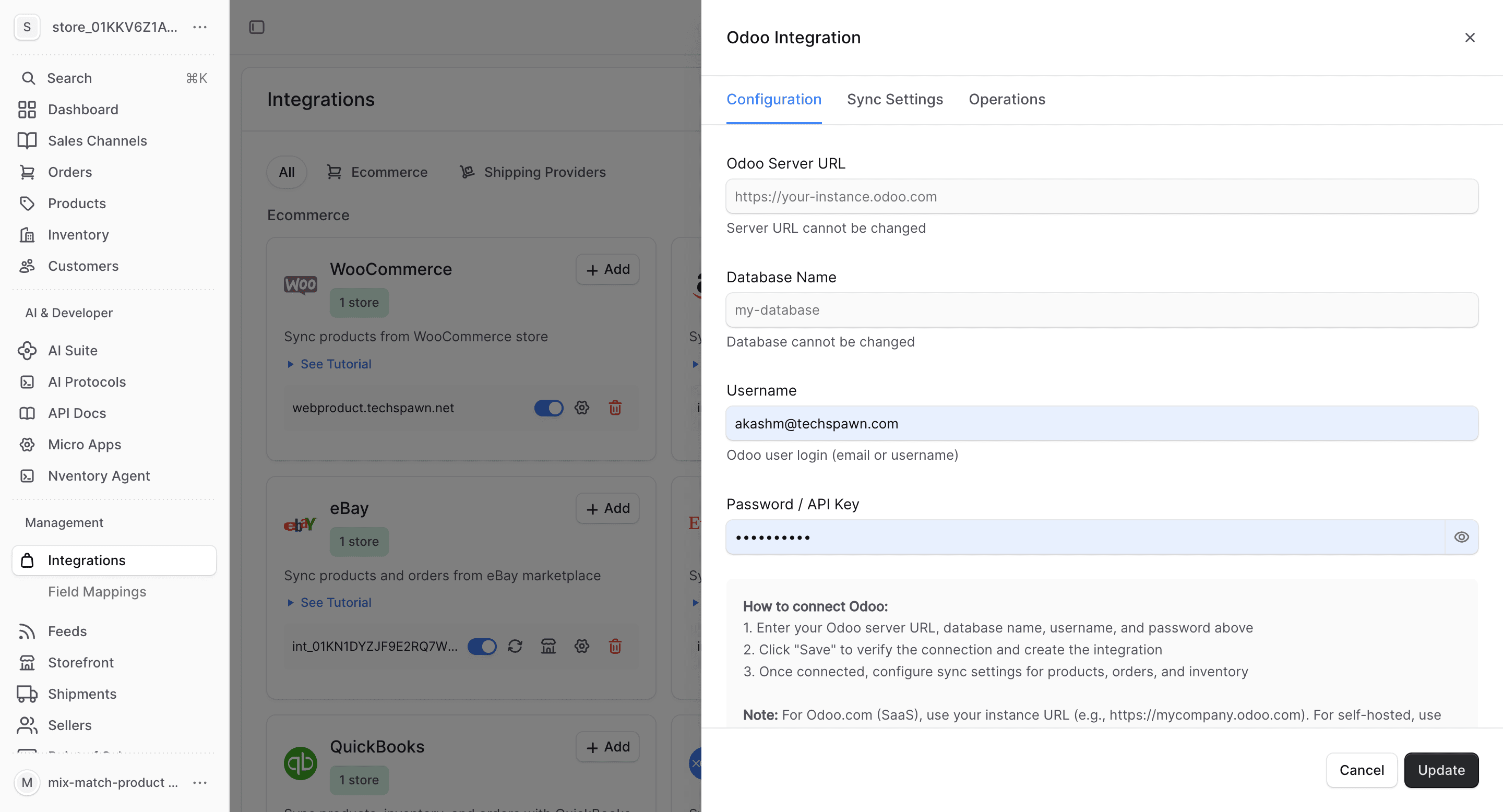Click the API Docs book icon
1503x812 pixels.
point(27,413)
